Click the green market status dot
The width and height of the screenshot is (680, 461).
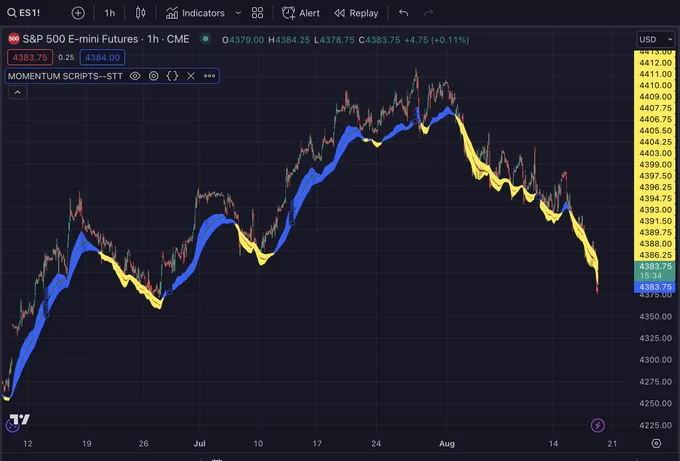[x=206, y=39]
